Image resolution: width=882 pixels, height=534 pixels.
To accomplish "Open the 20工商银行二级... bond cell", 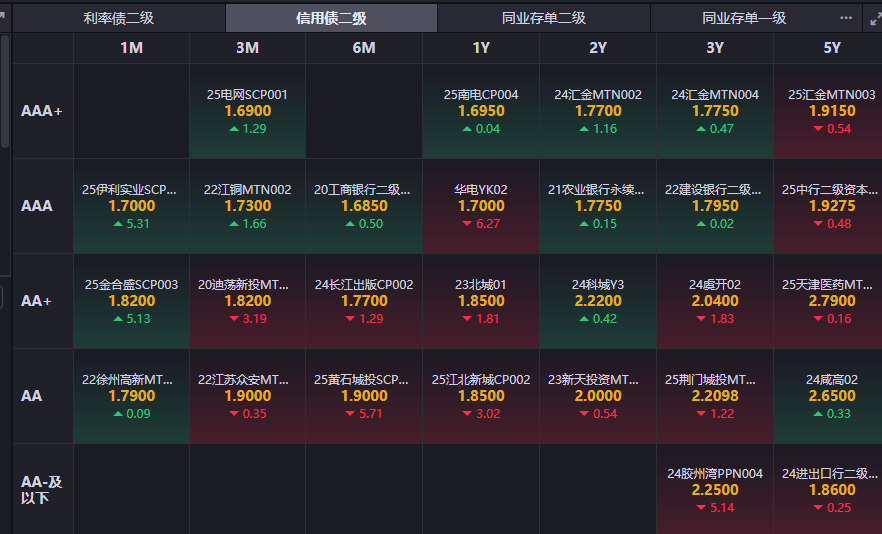I will click(x=364, y=206).
